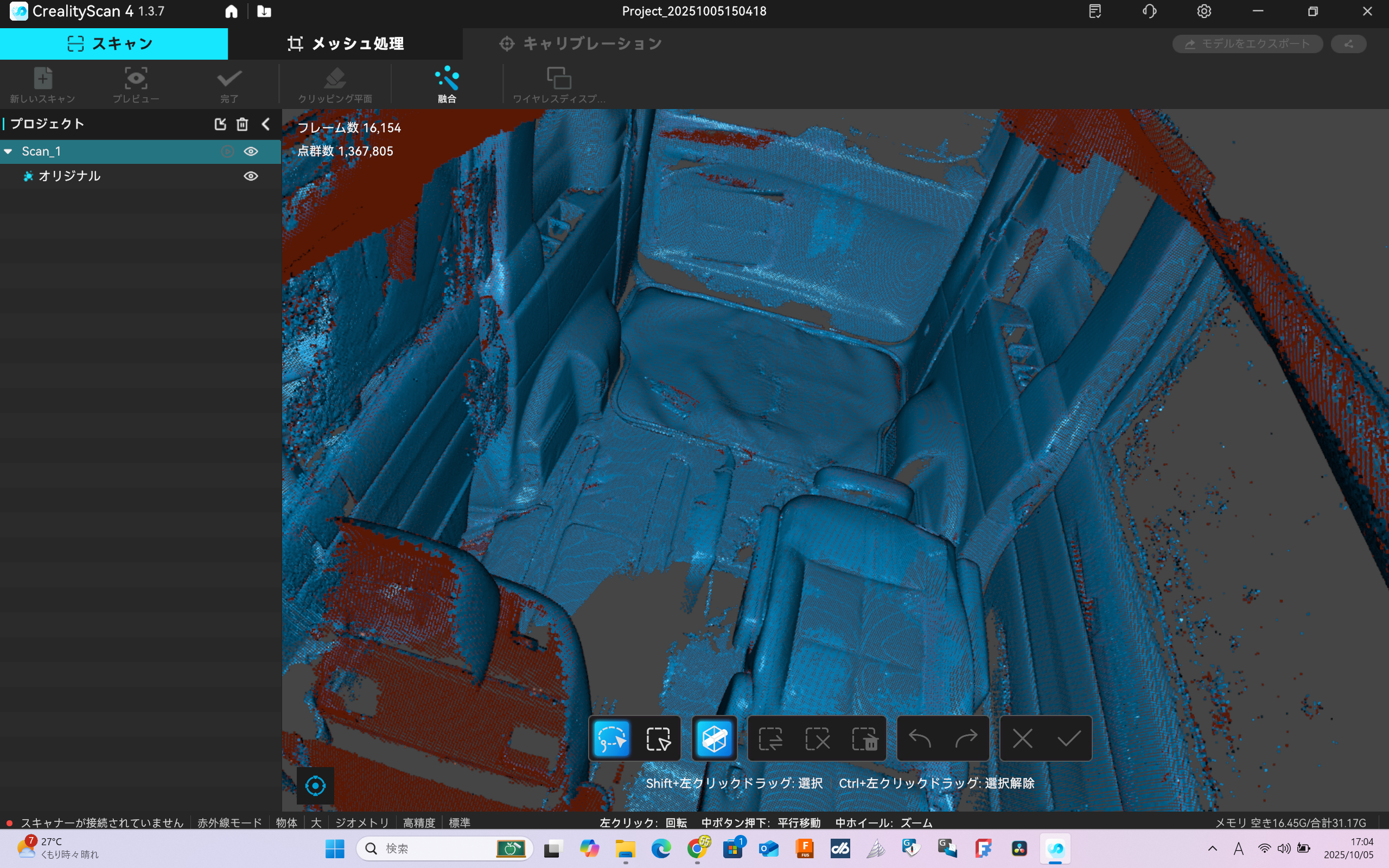Switch to the メッシュ処理 tab
The image size is (1389, 868).
click(346, 43)
